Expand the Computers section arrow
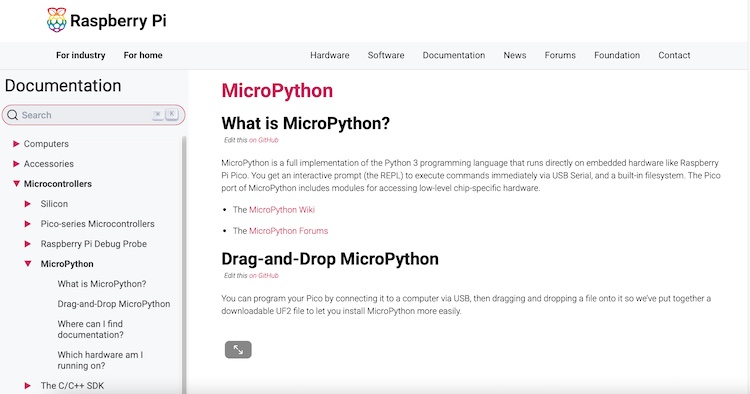Screen dimensions: 750x394 click(x=16, y=143)
